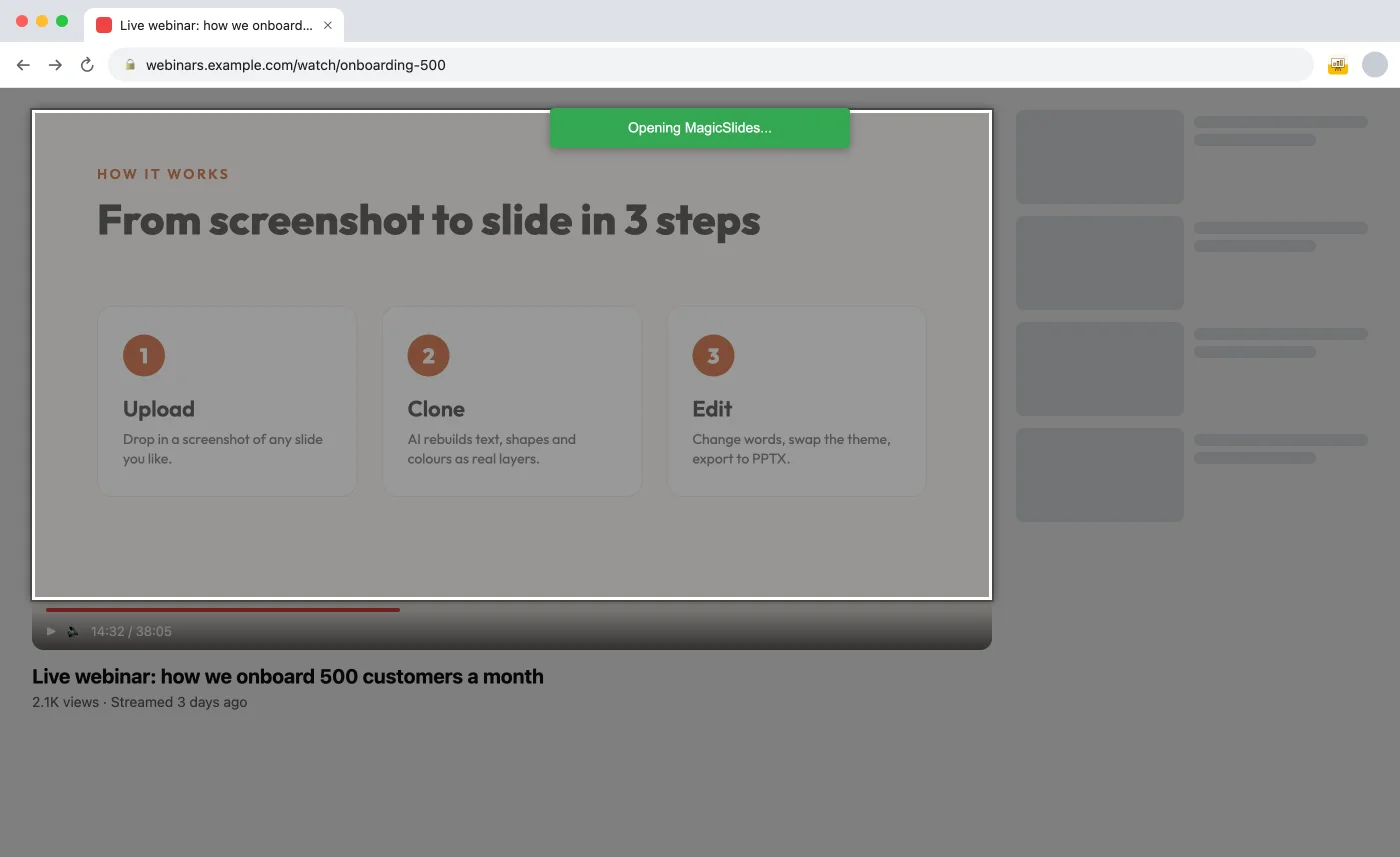The image size is (1400, 857).
Task: Click the 'Drop in a screenshot' description
Action: pos(223,449)
